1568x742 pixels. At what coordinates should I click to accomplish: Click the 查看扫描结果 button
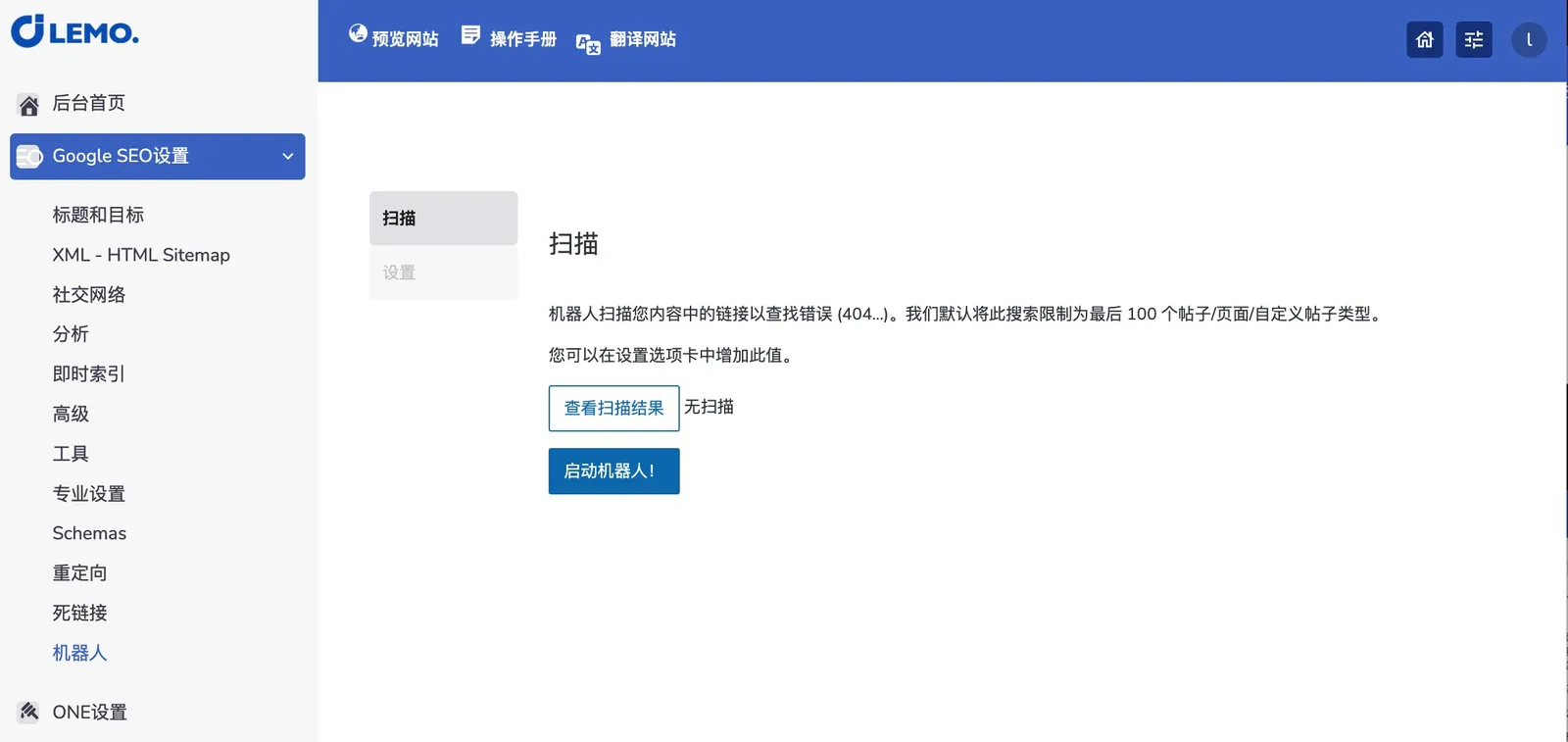point(613,408)
